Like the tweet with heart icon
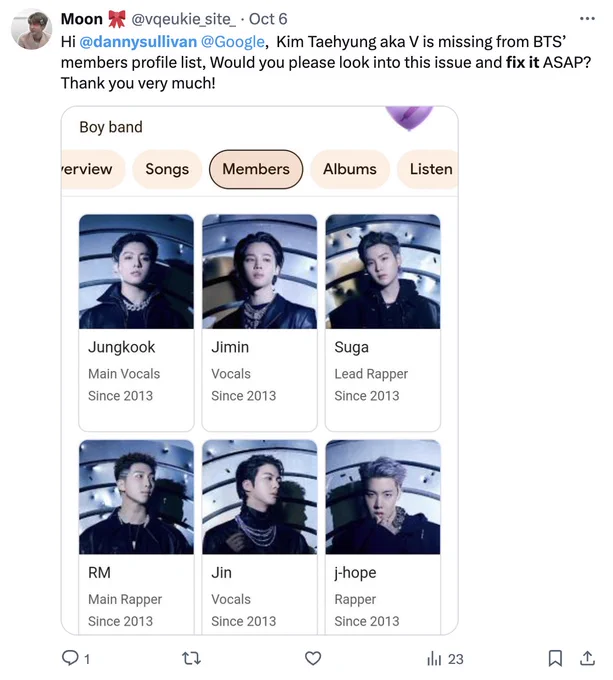The height and width of the screenshot is (680, 613). click(313, 658)
